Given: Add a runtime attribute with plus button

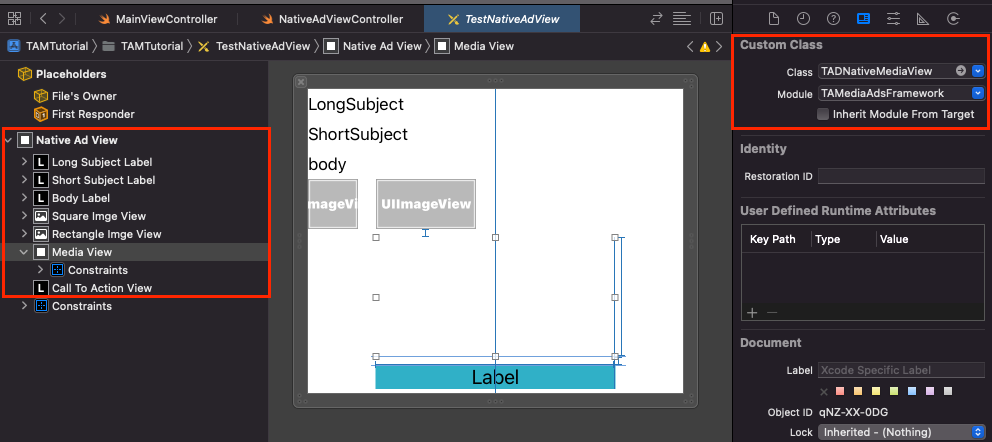Looking at the screenshot, I should coord(752,312).
